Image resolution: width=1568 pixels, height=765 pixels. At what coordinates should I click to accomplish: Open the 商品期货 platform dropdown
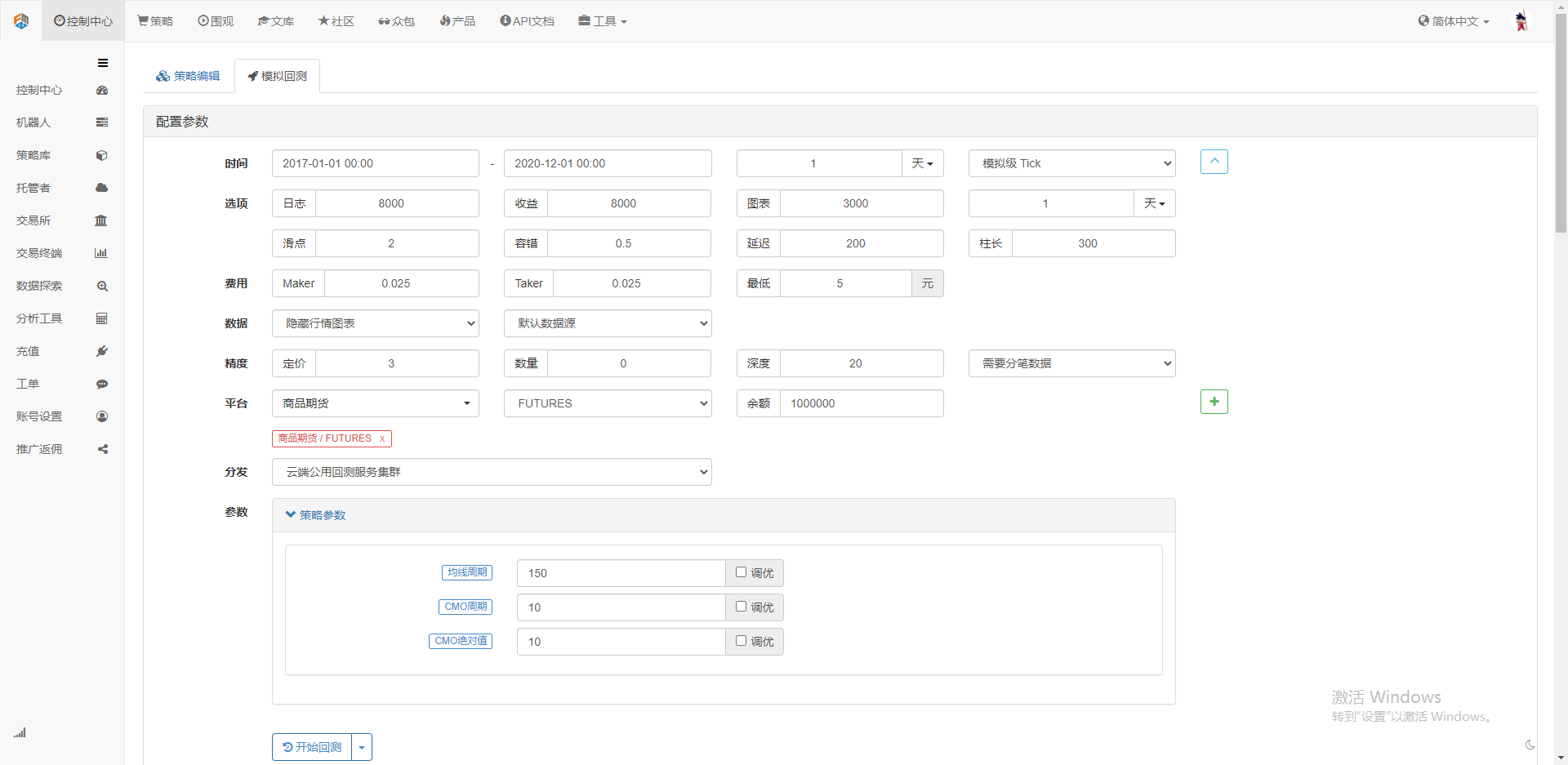click(376, 403)
